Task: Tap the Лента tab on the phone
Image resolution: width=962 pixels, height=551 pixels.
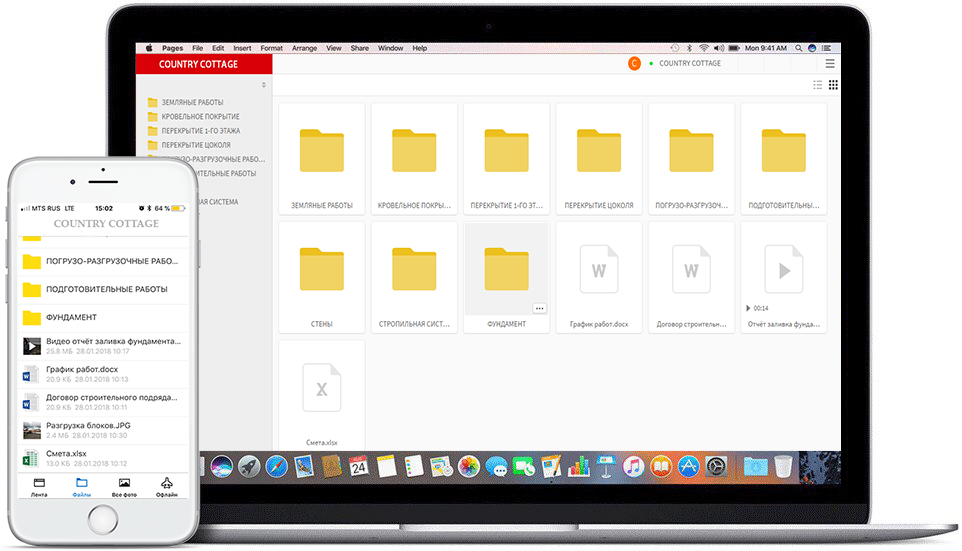Action: coord(39,487)
